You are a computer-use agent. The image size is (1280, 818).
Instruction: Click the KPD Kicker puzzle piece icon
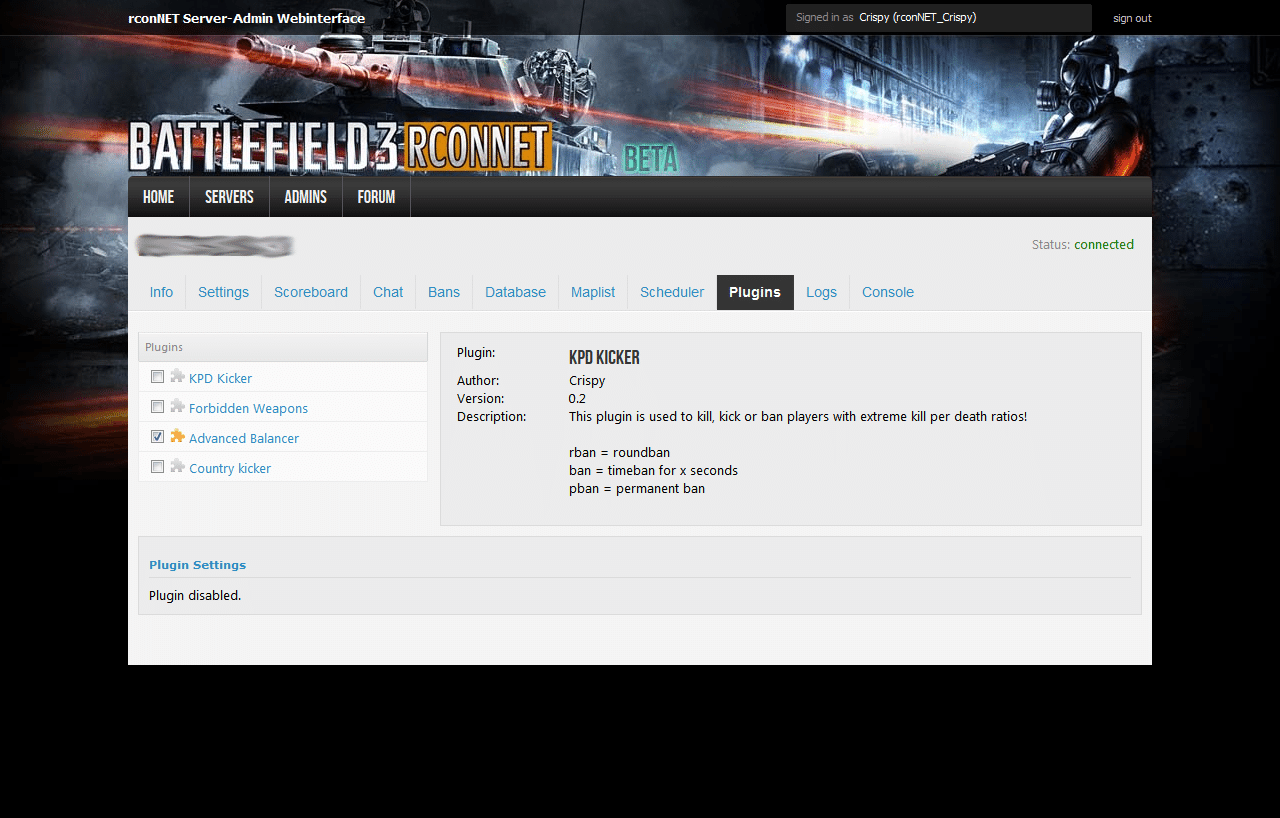click(x=177, y=377)
